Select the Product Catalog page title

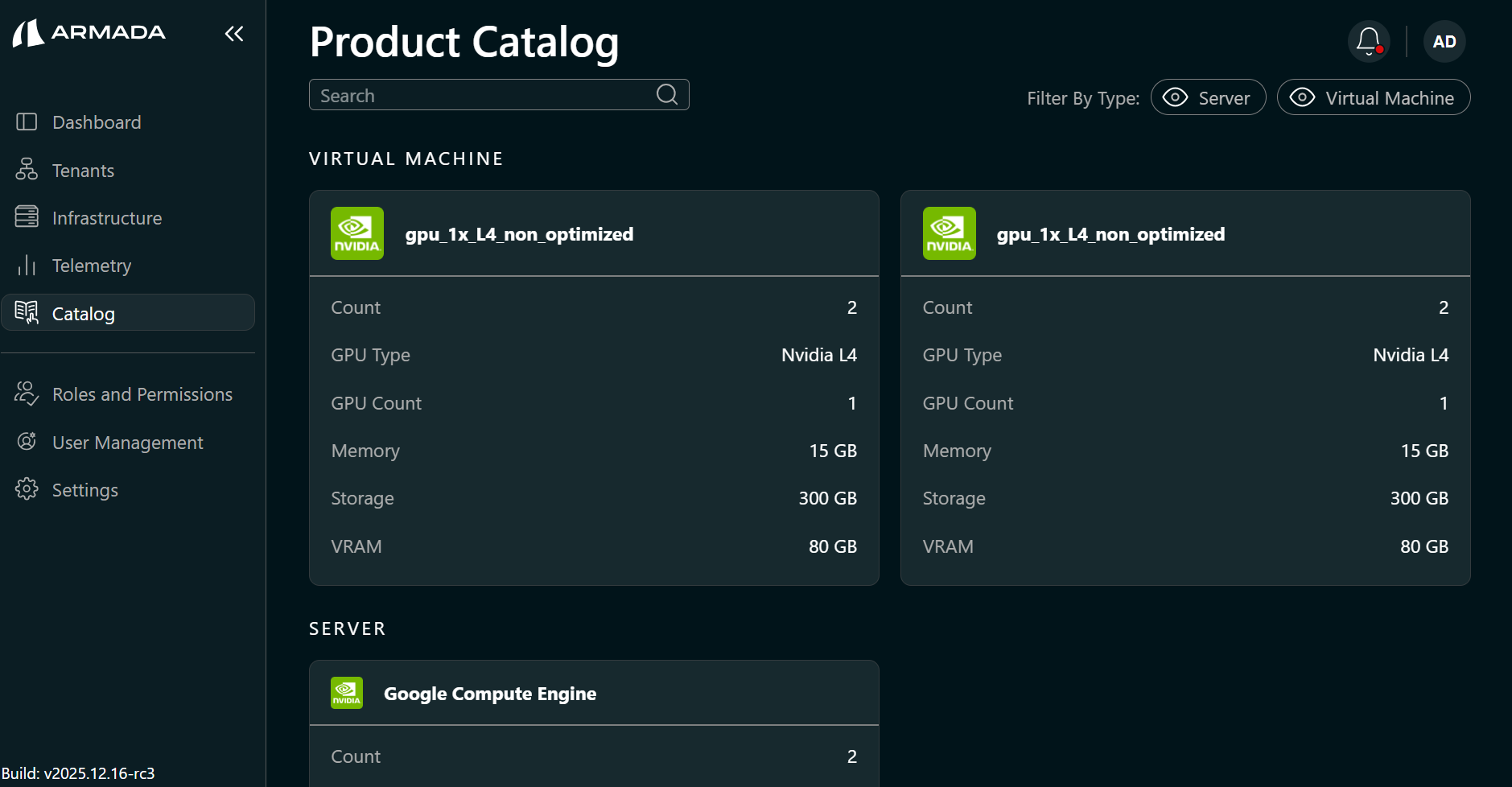(x=463, y=42)
